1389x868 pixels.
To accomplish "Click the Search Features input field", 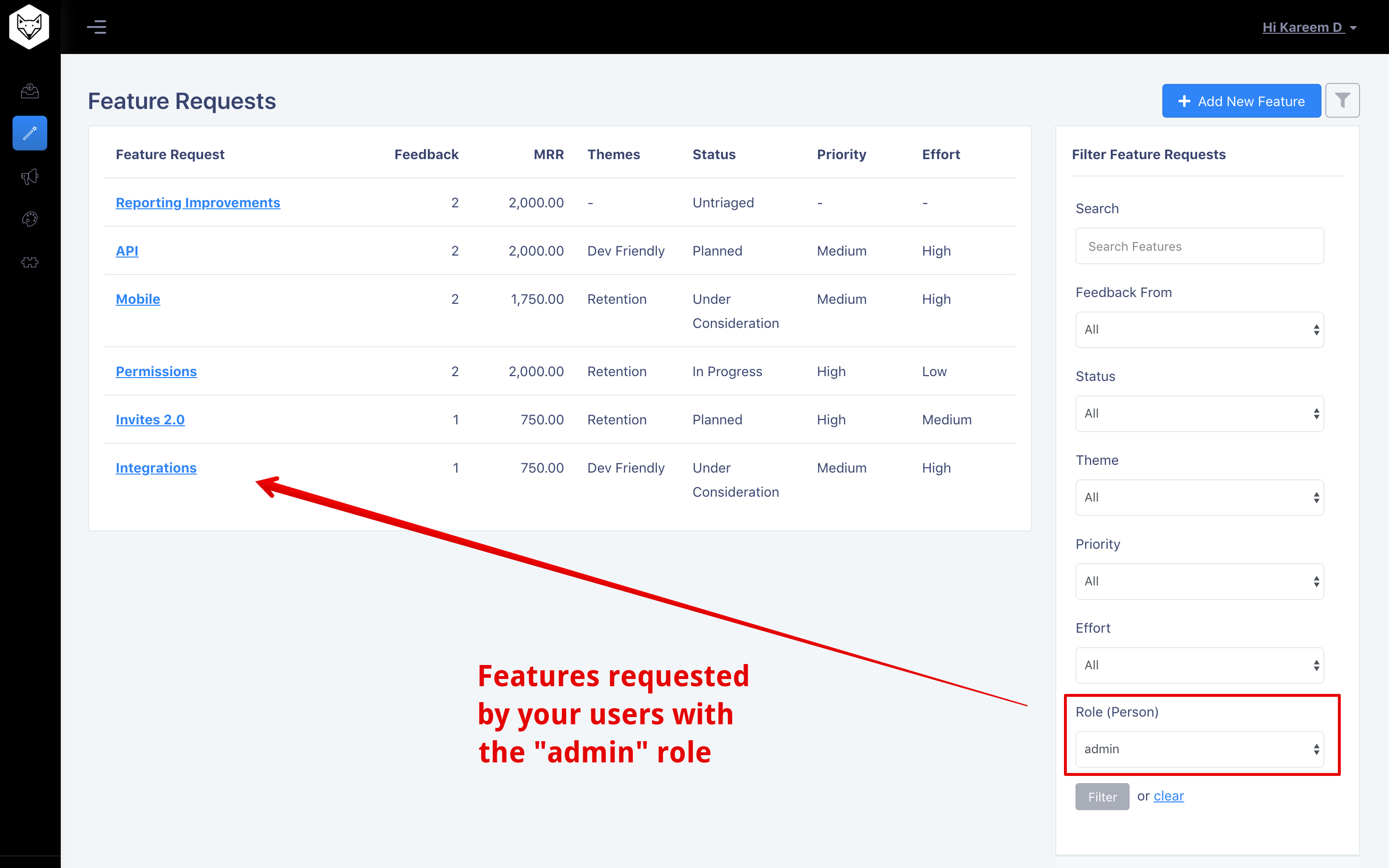I will pos(1199,246).
